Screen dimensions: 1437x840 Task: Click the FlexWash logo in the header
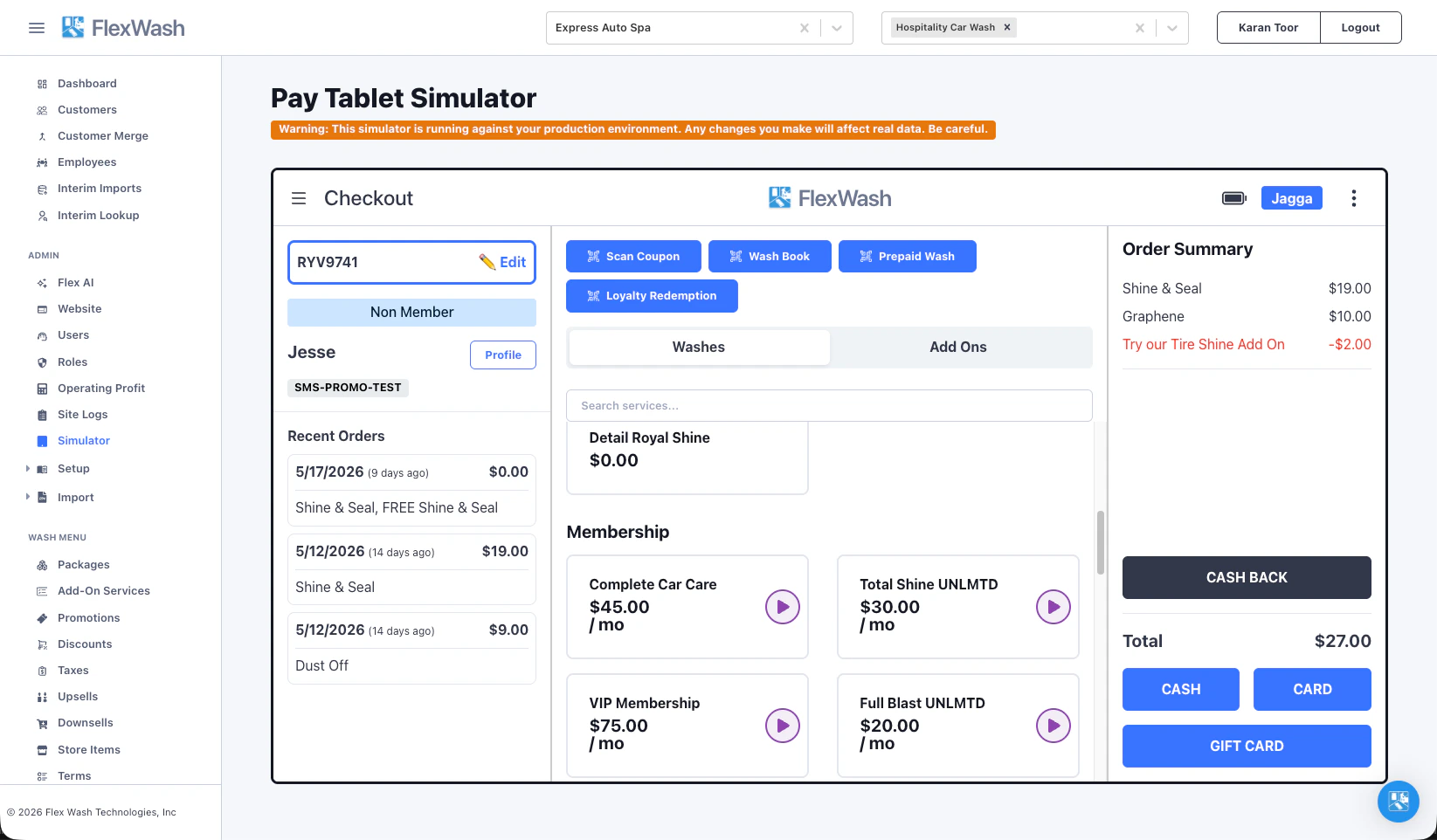(x=123, y=28)
